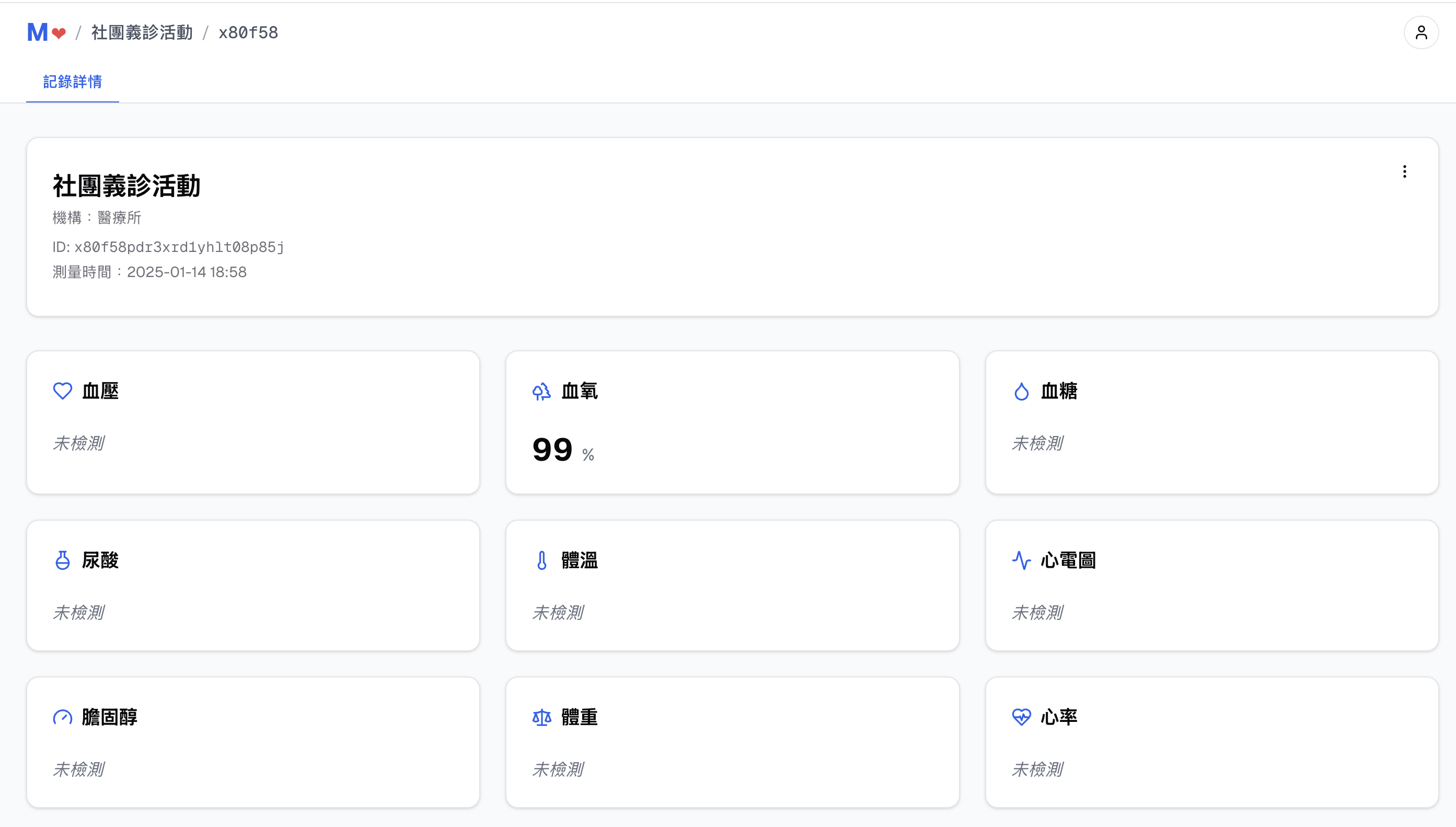Select the 記錄詳情 tab
The image size is (1456, 827).
pyautogui.click(x=73, y=82)
